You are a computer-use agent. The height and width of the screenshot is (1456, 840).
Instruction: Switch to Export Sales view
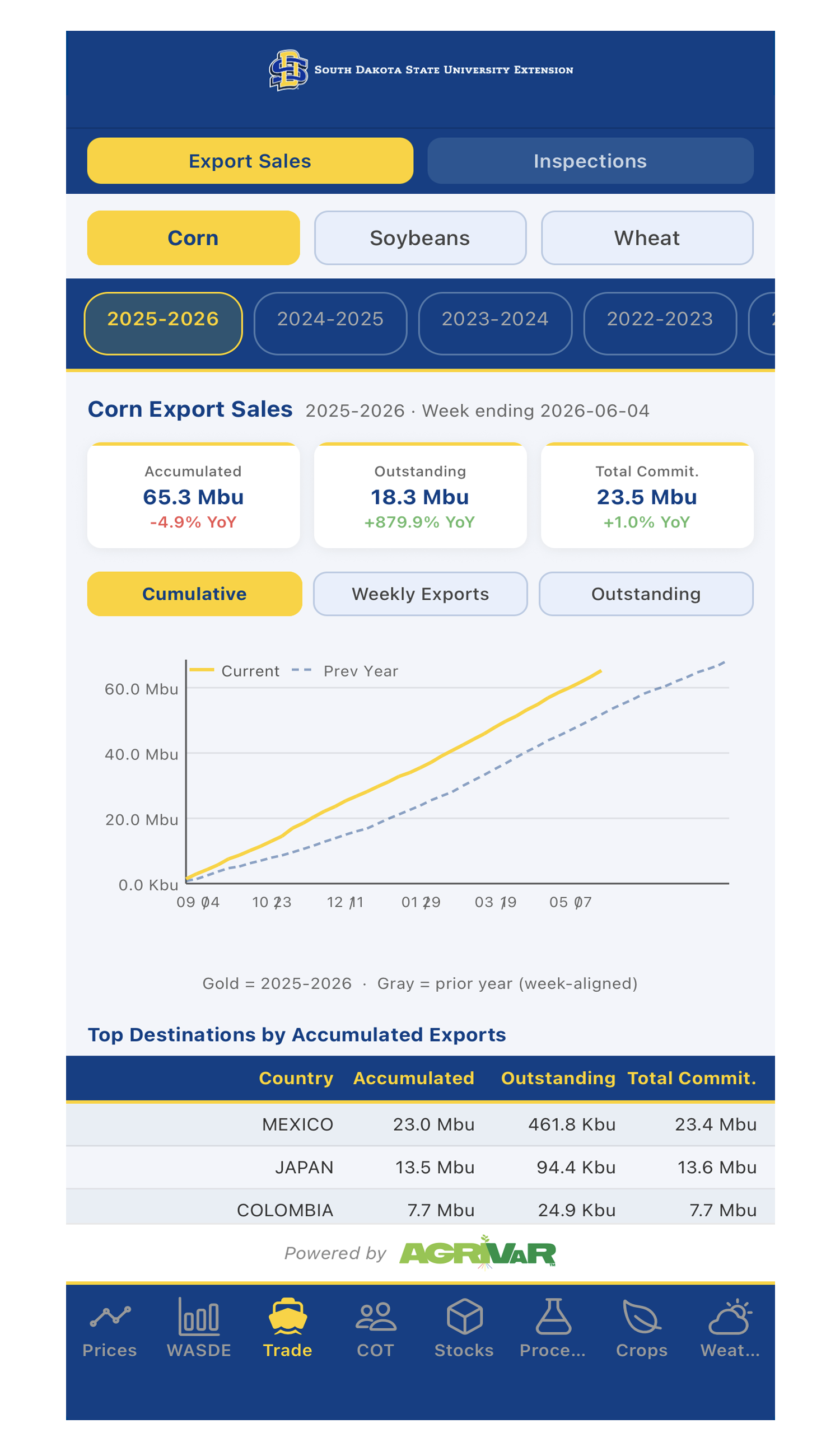tap(250, 160)
